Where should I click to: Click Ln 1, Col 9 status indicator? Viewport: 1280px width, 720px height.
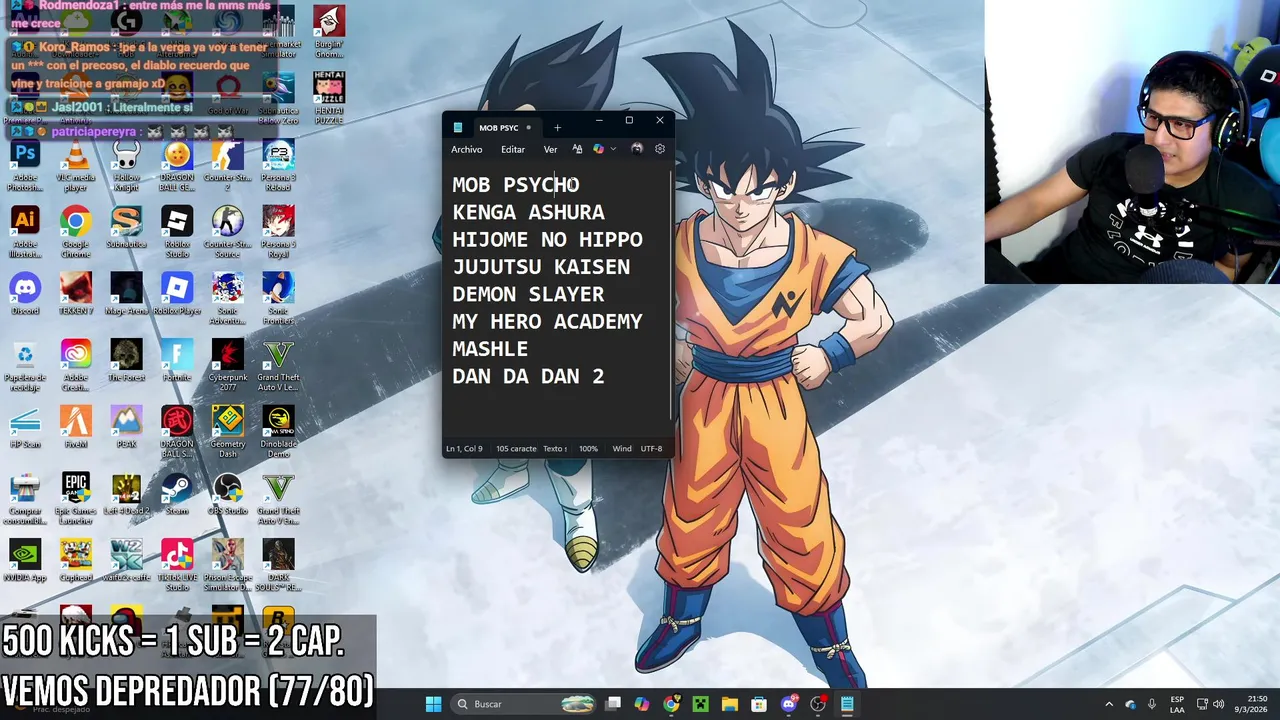pos(464,449)
